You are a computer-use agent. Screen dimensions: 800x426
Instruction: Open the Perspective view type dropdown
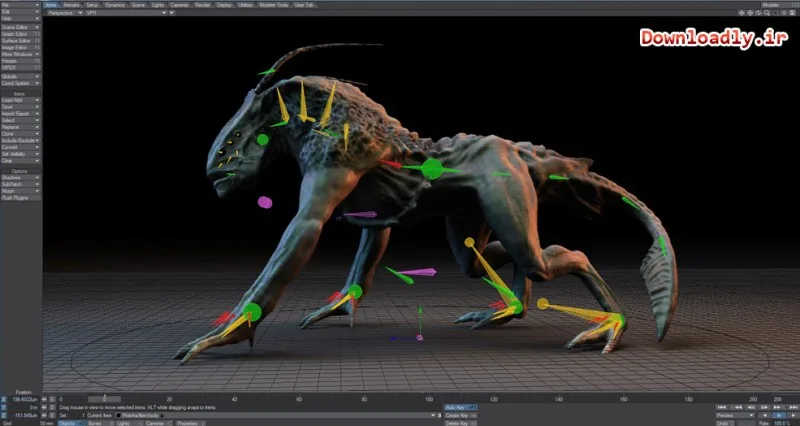pyautogui.click(x=64, y=13)
